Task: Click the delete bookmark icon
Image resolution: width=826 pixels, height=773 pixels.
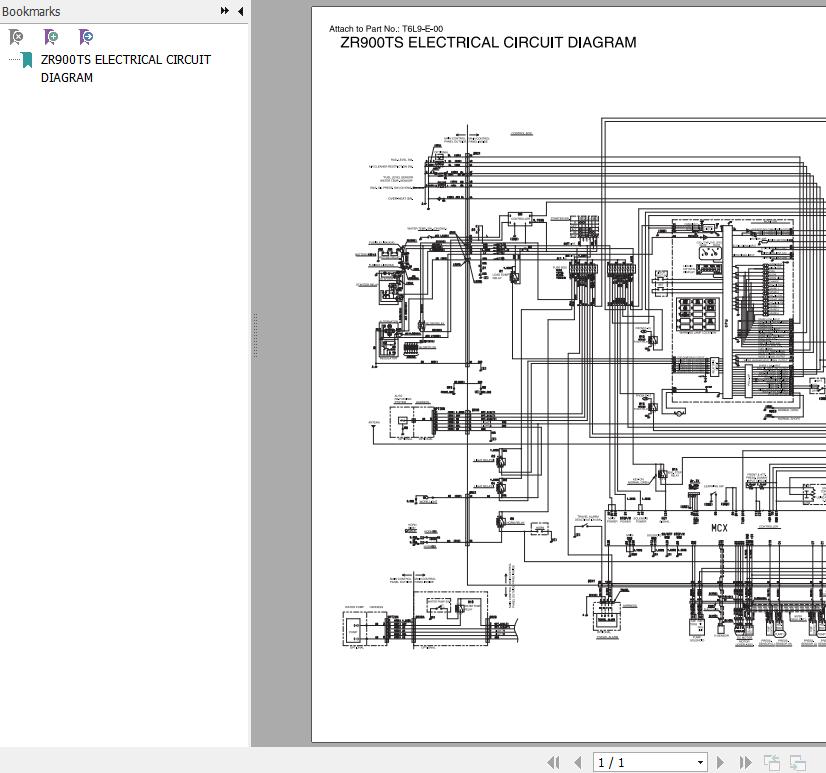Action: pos(16,37)
